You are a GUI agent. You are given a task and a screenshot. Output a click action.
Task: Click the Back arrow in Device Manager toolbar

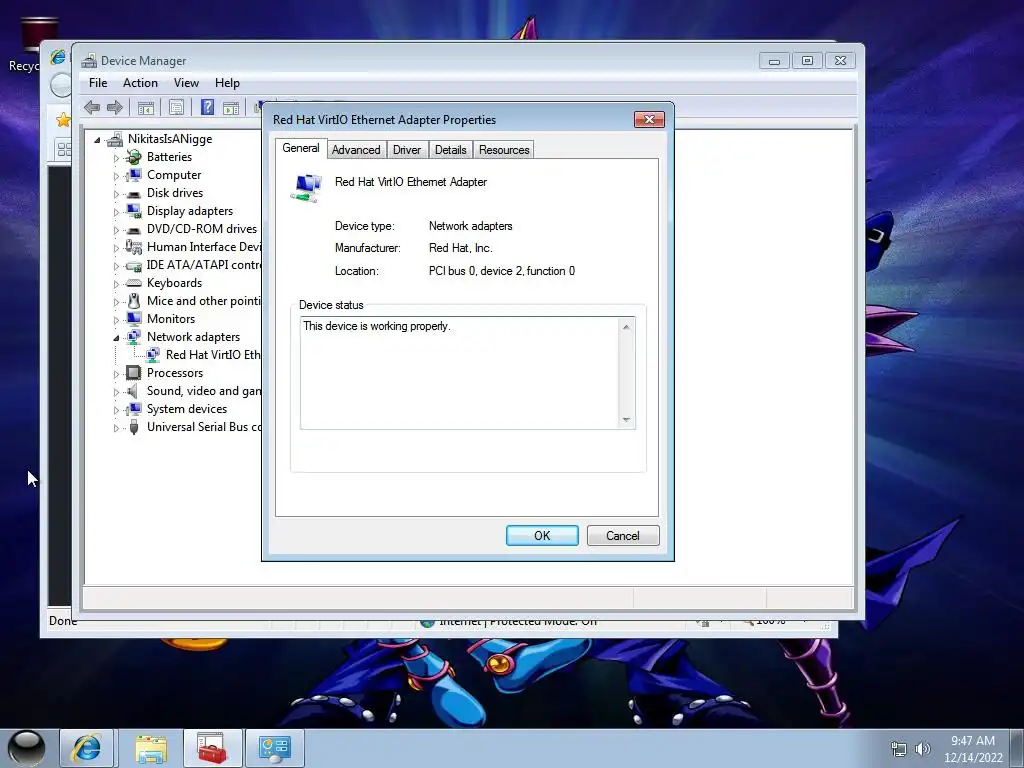92,108
